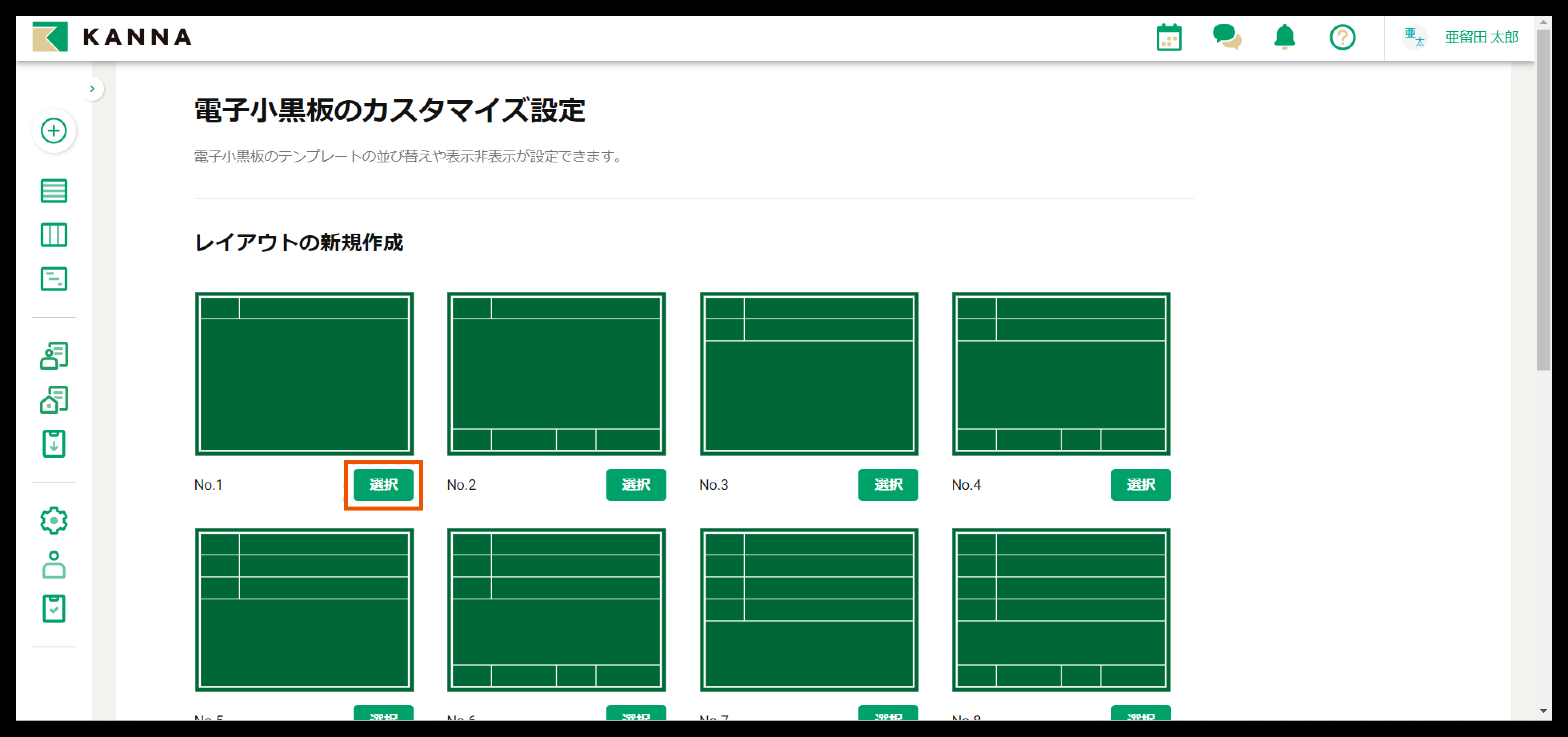Viewport: 1568px width, 737px height.
Task: Open the user profile sidebar icon
Action: 54,565
